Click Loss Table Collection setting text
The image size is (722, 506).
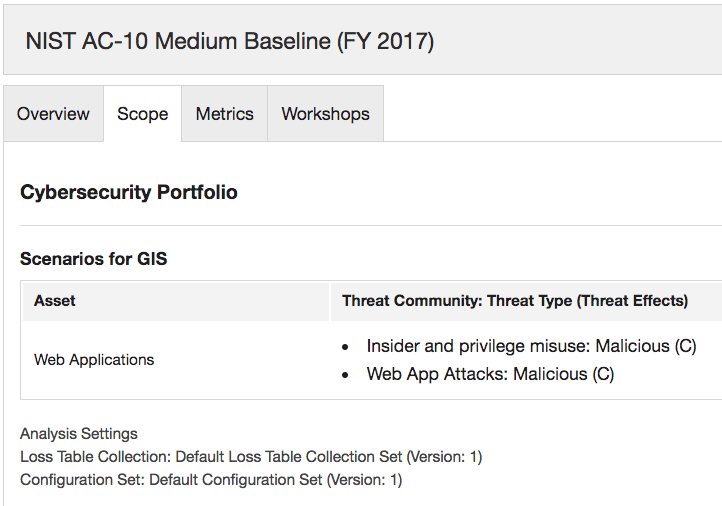coord(251,457)
